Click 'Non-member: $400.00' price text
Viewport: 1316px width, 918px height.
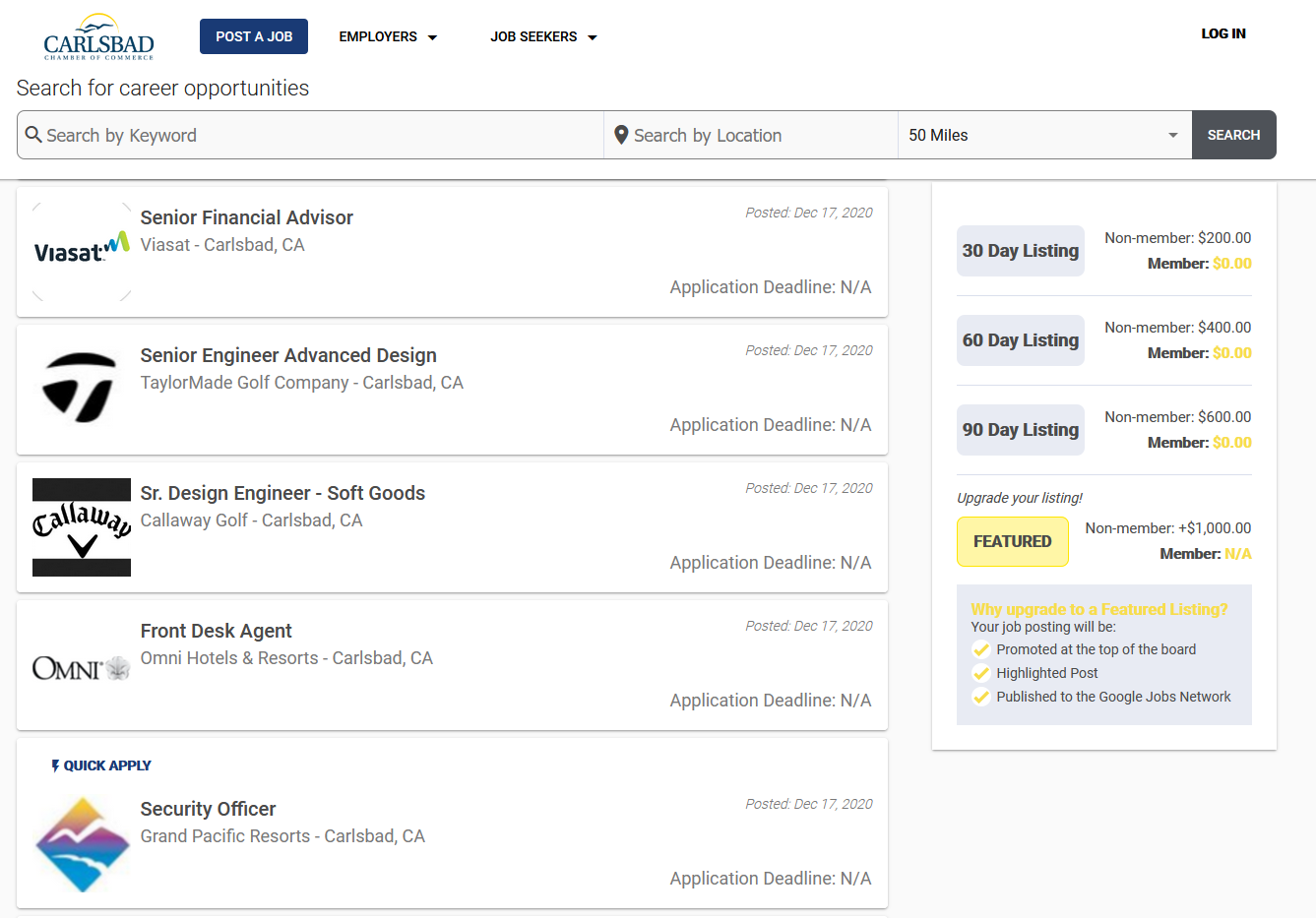(x=1178, y=328)
